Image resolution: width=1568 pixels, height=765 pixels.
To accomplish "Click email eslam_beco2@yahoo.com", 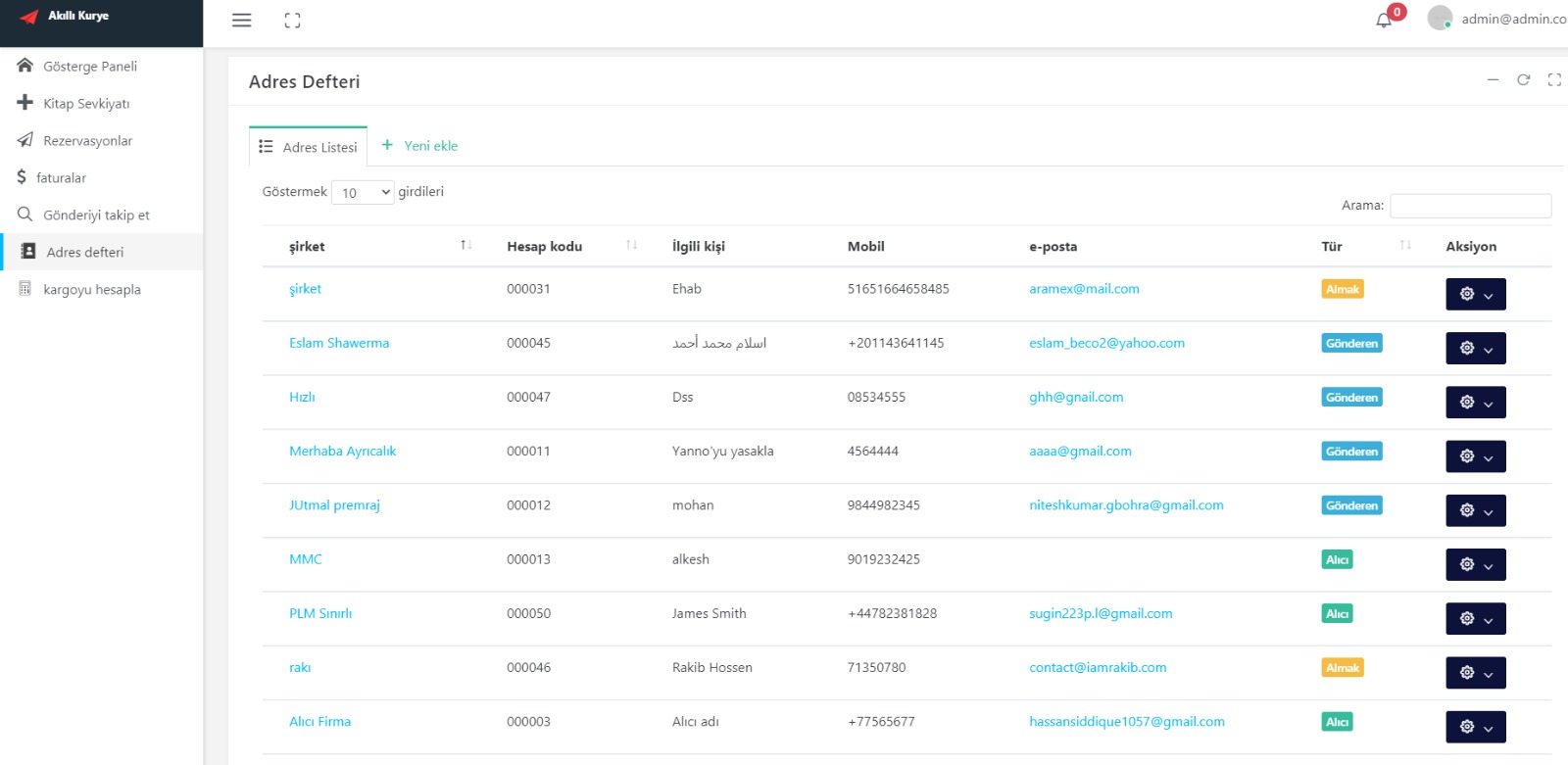I will (x=1106, y=343).
